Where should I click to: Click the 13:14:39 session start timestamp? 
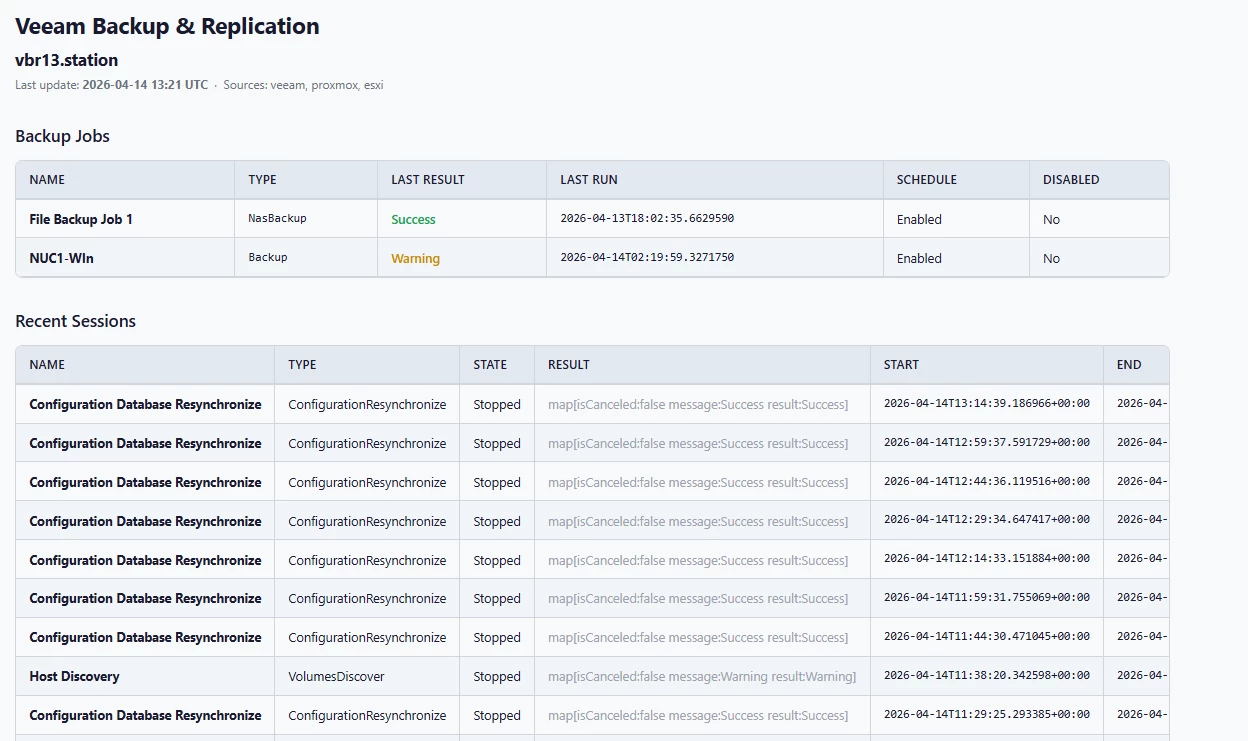click(986, 404)
